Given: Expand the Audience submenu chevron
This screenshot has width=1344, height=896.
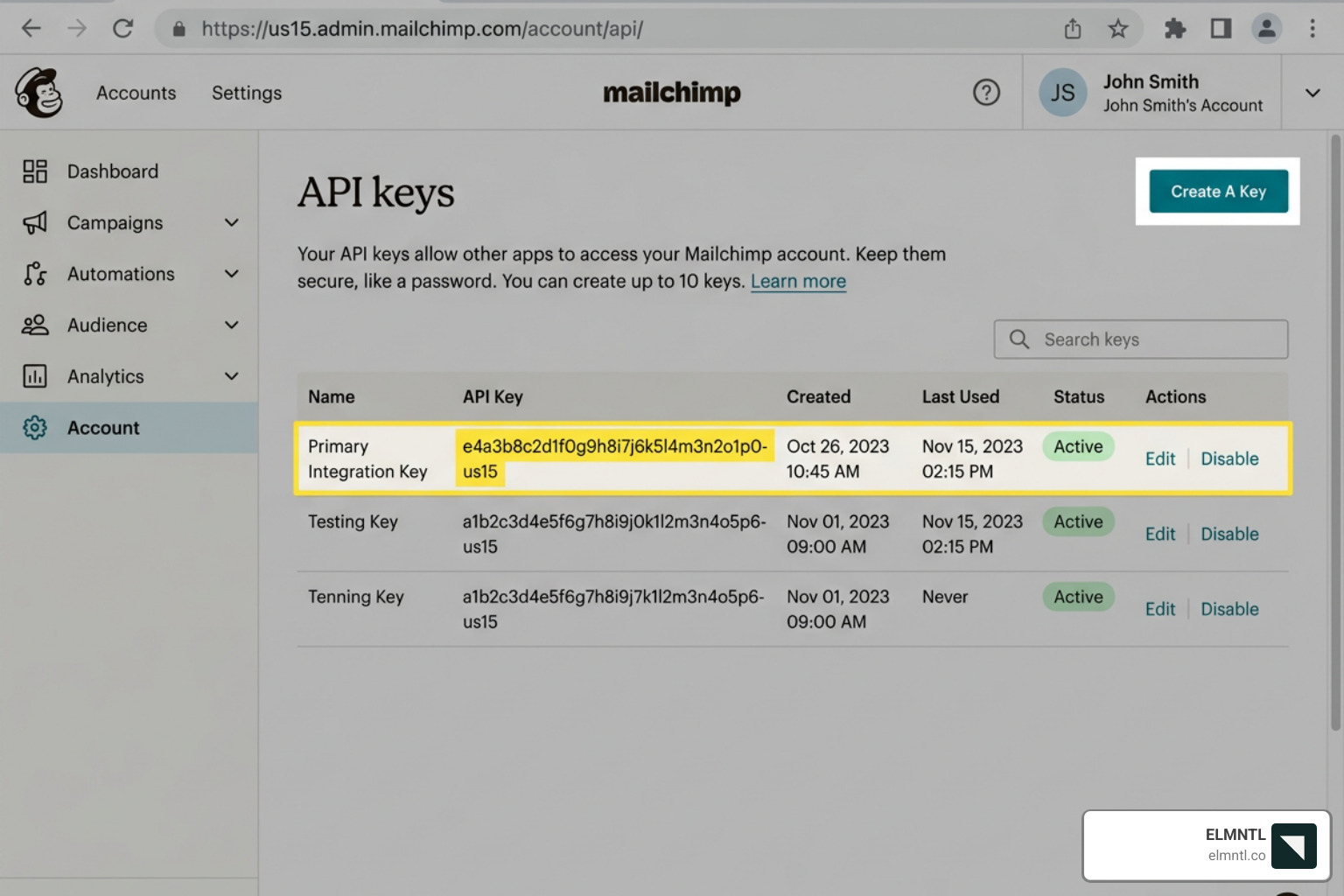Looking at the screenshot, I should [x=232, y=325].
